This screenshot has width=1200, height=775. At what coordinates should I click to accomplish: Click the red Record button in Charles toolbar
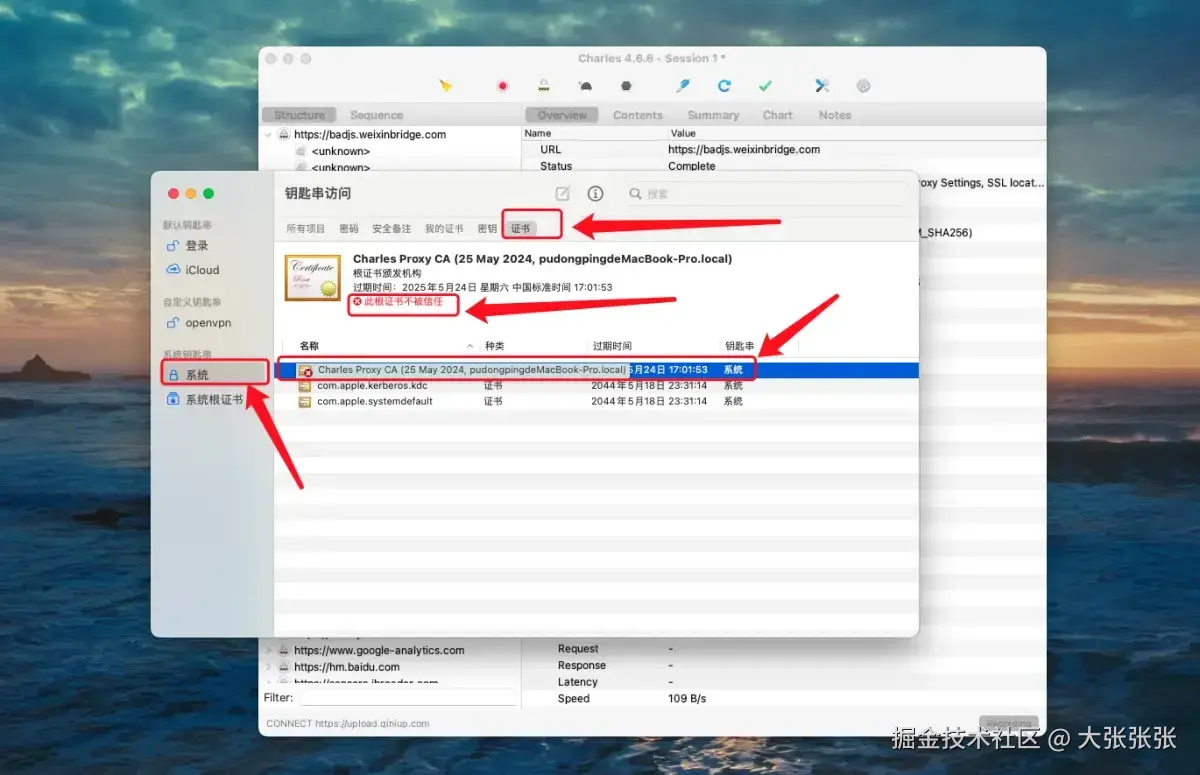(x=502, y=86)
